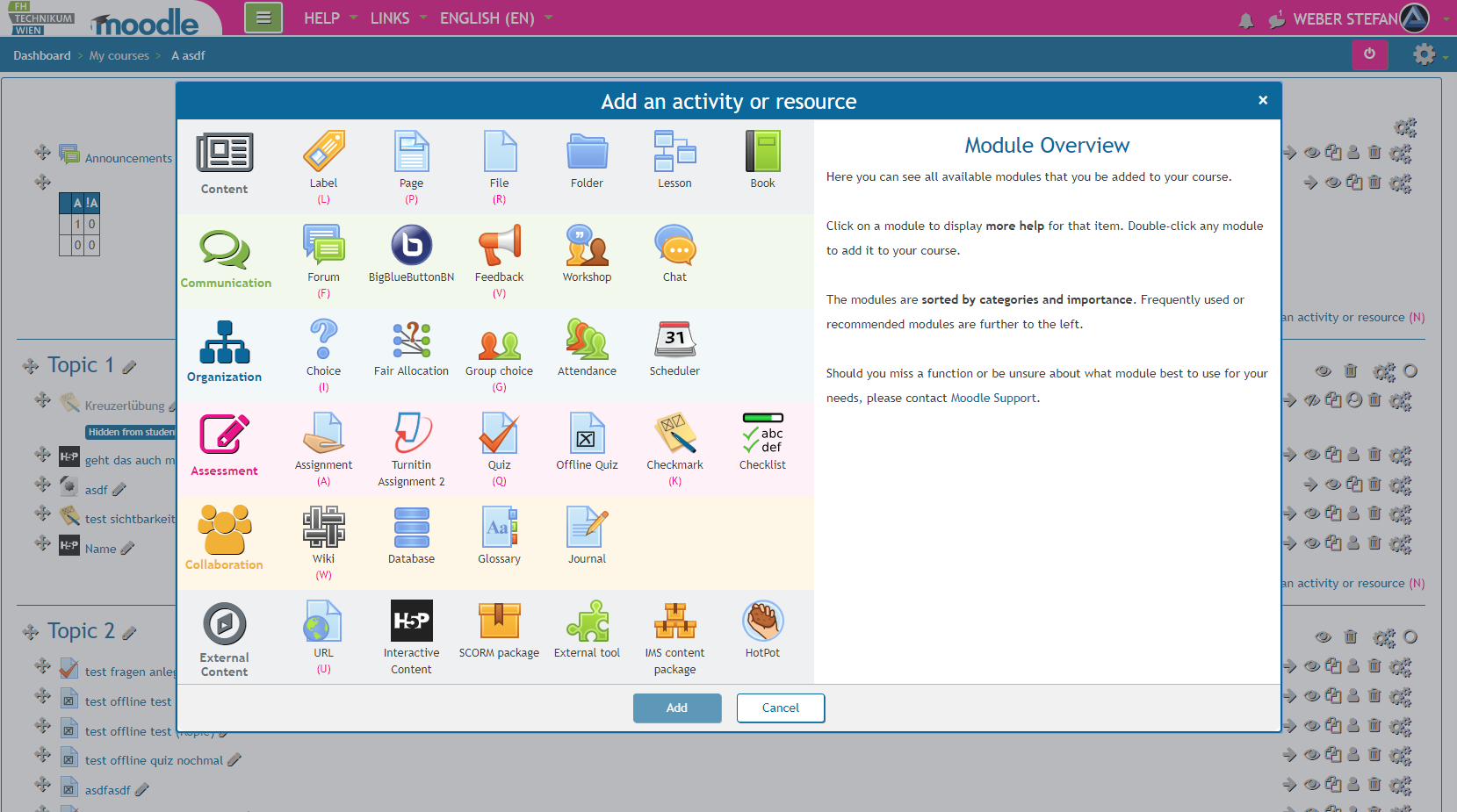Toggle eye for test fragen anlegen row
Screen dimensions: 1457x812
1312,666
